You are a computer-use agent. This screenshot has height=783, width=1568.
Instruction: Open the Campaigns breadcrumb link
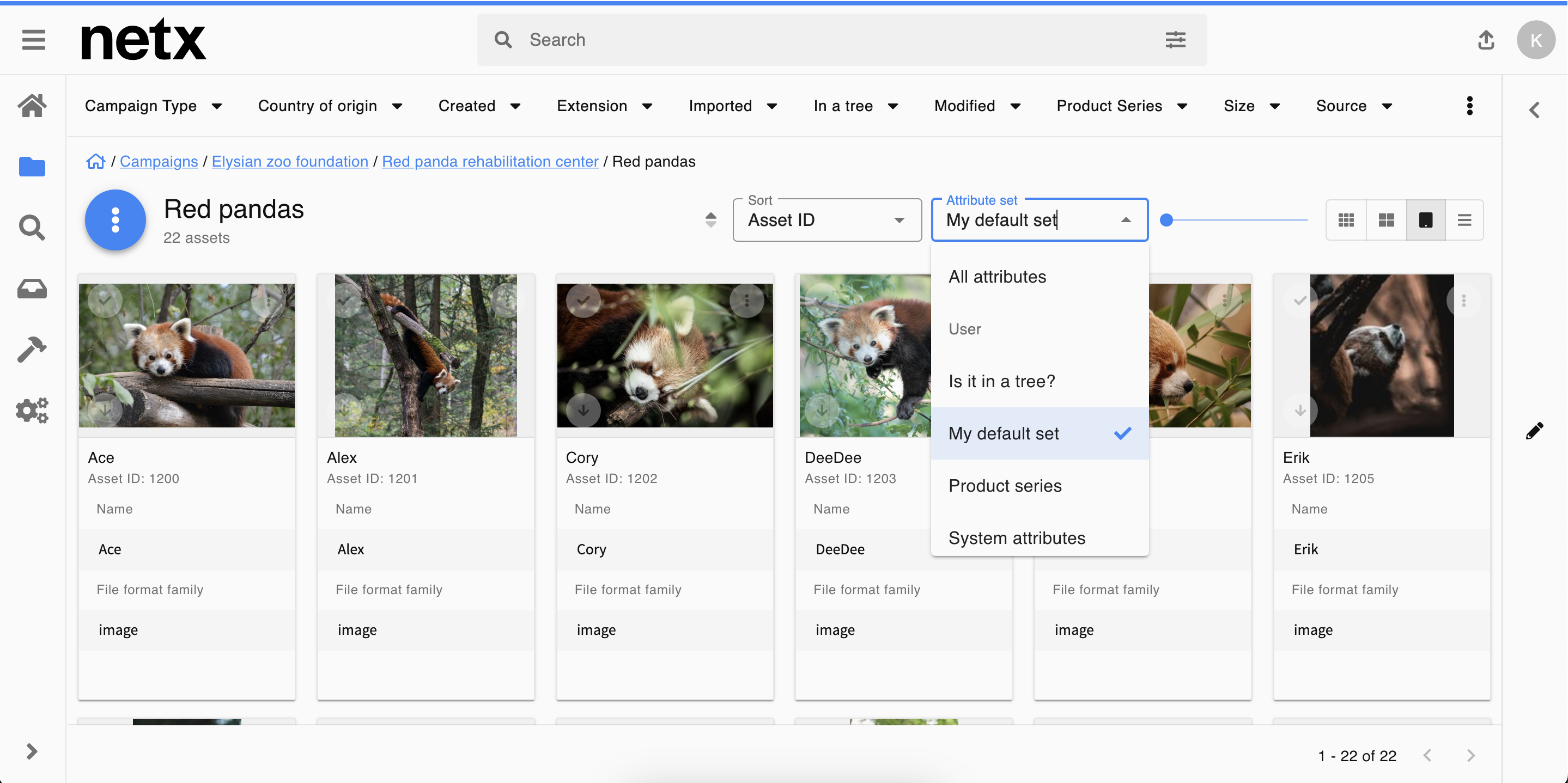159,161
